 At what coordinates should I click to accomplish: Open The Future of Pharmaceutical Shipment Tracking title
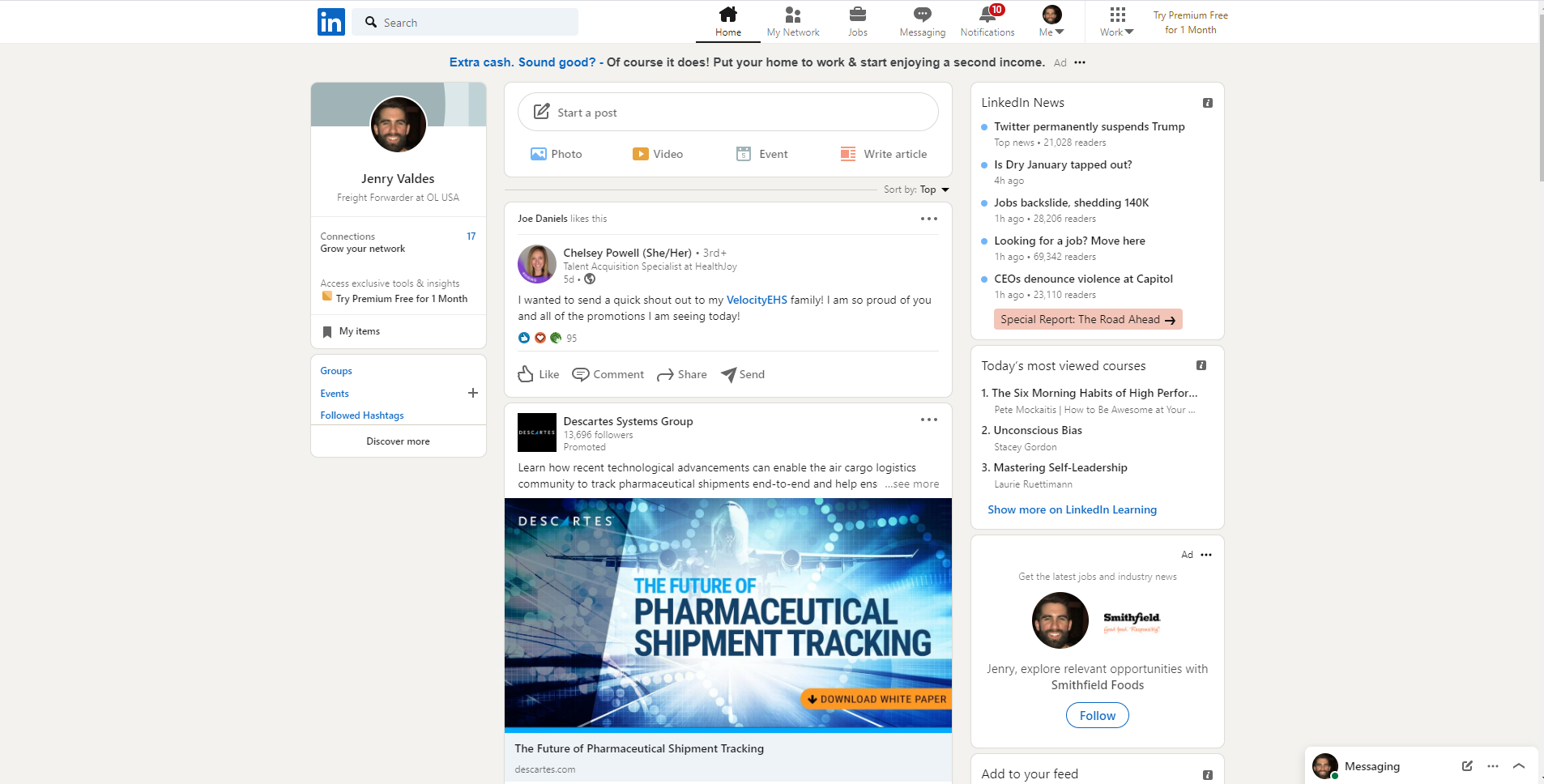click(639, 748)
